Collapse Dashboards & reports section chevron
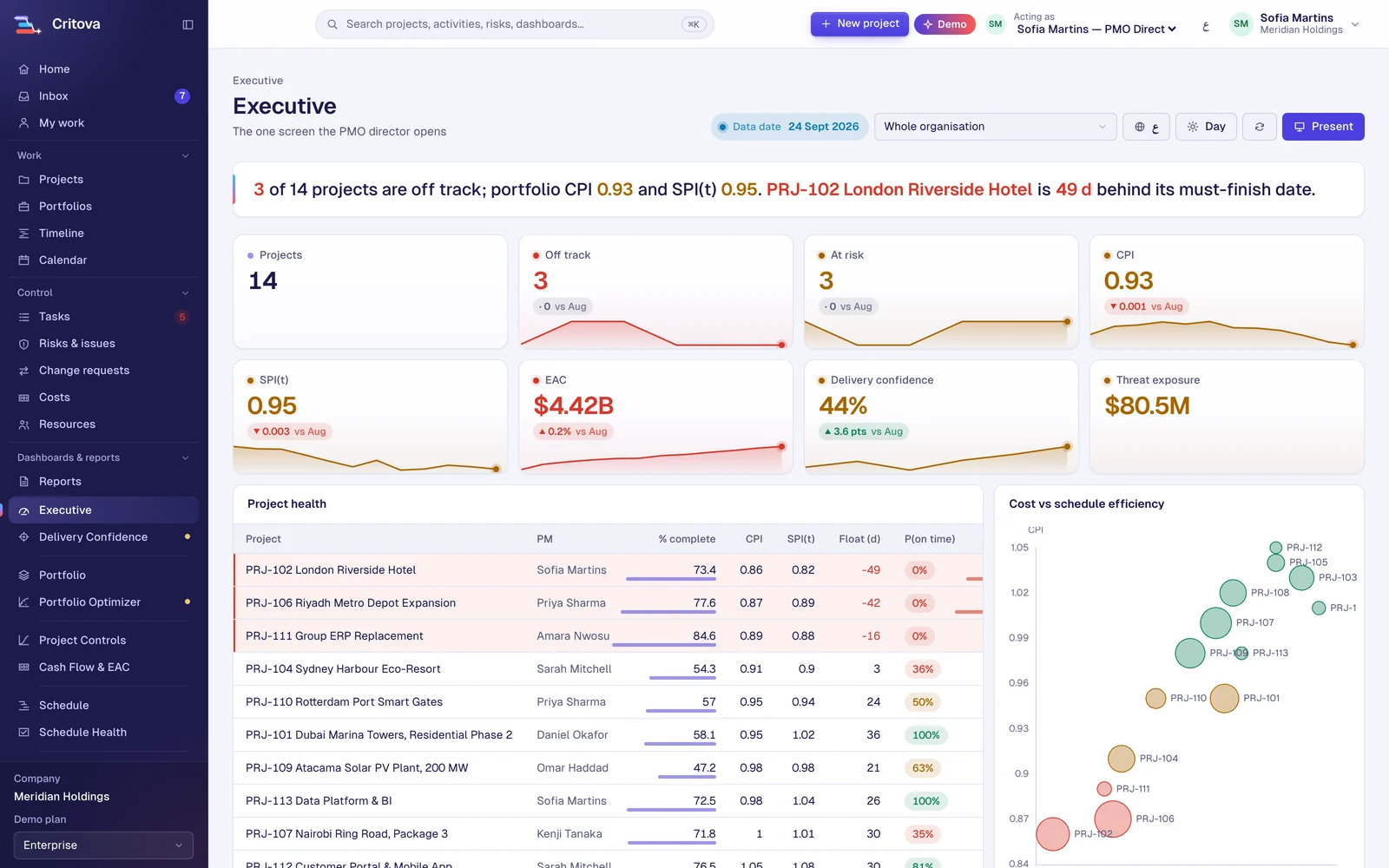The height and width of the screenshot is (868, 1389). click(x=185, y=458)
